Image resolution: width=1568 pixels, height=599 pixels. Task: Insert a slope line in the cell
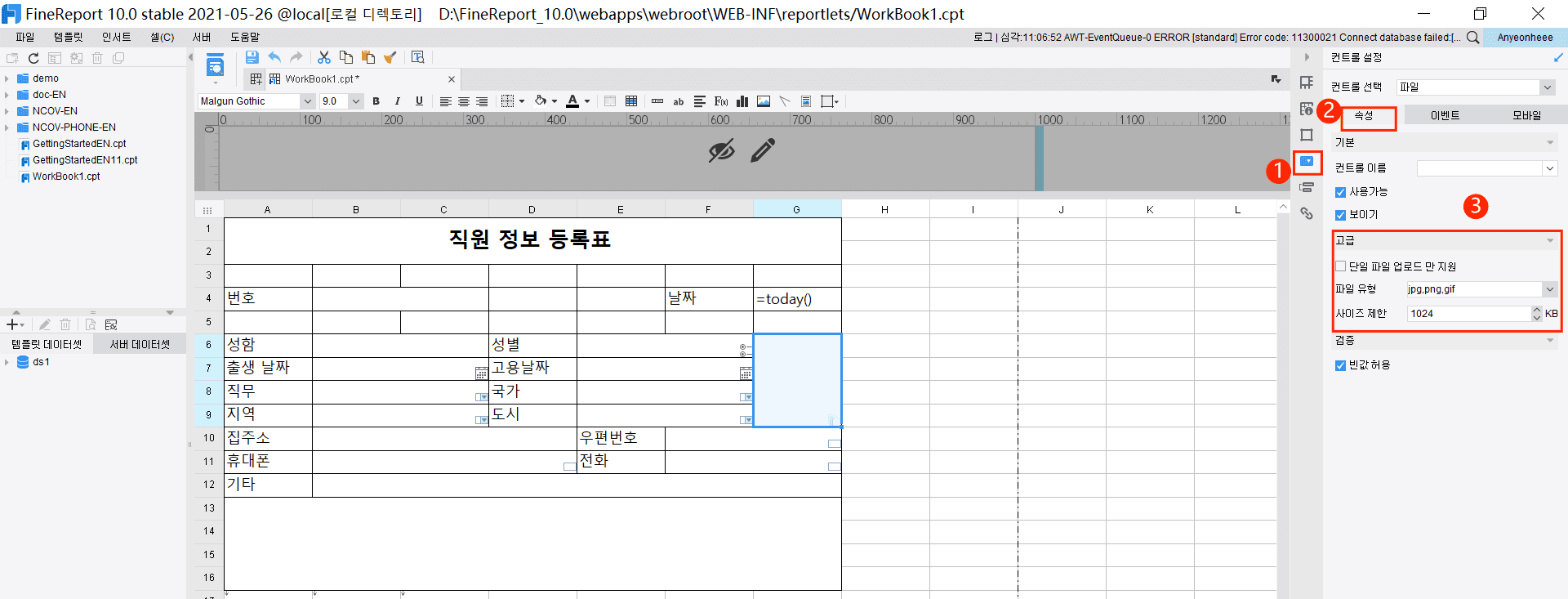click(x=785, y=101)
